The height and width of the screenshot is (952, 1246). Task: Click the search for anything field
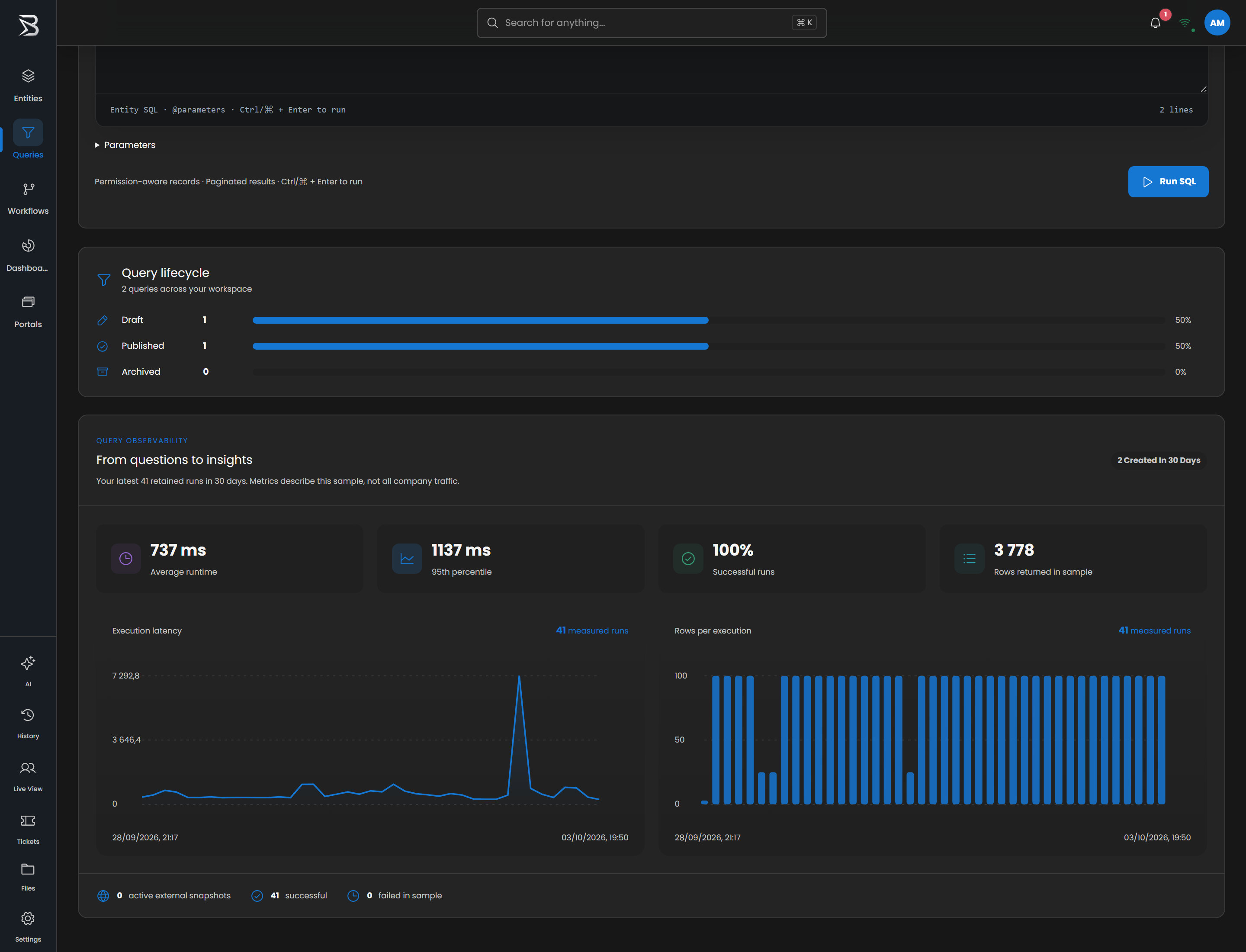(x=652, y=23)
